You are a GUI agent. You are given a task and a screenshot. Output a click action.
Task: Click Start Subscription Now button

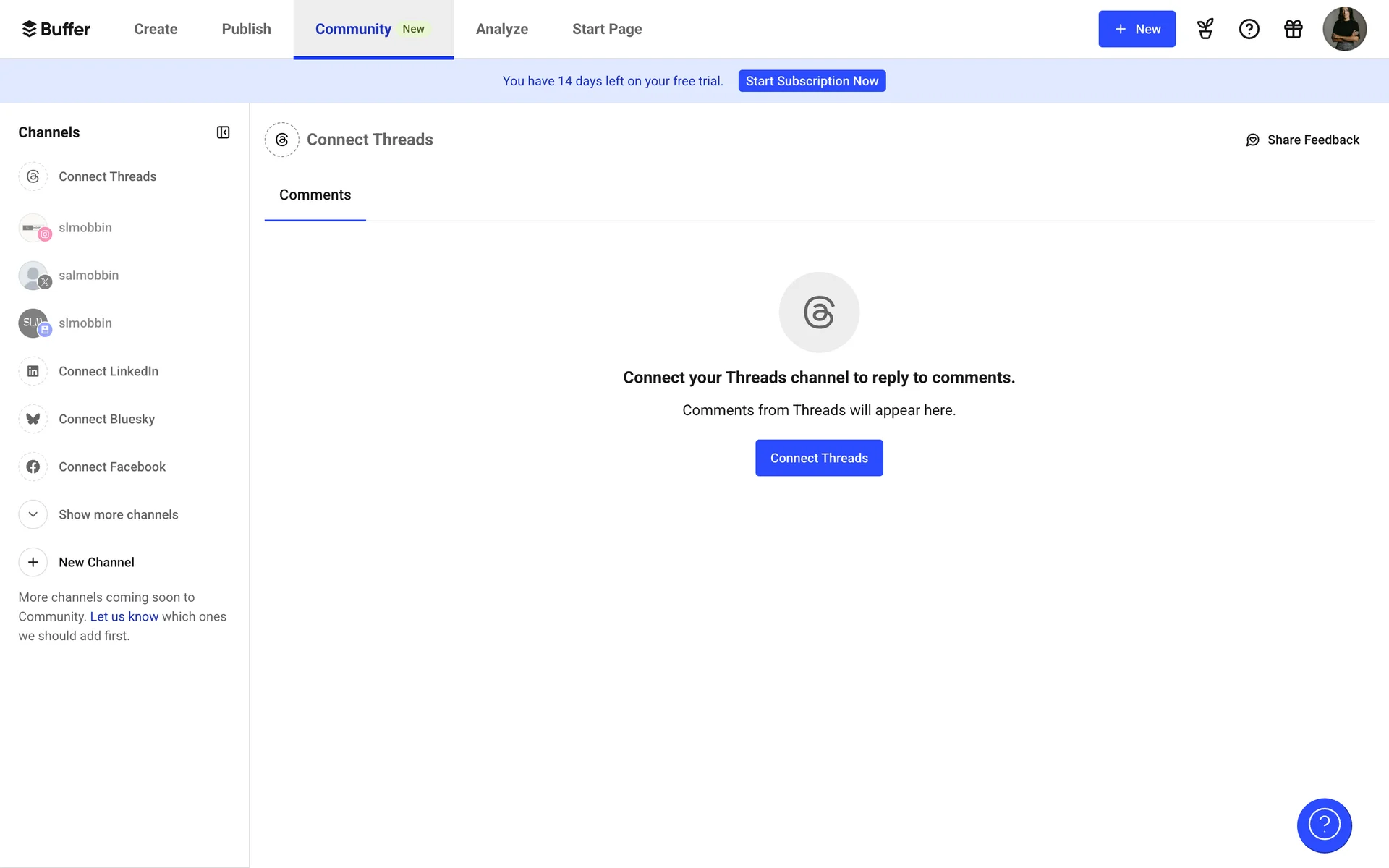[x=812, y=81]
